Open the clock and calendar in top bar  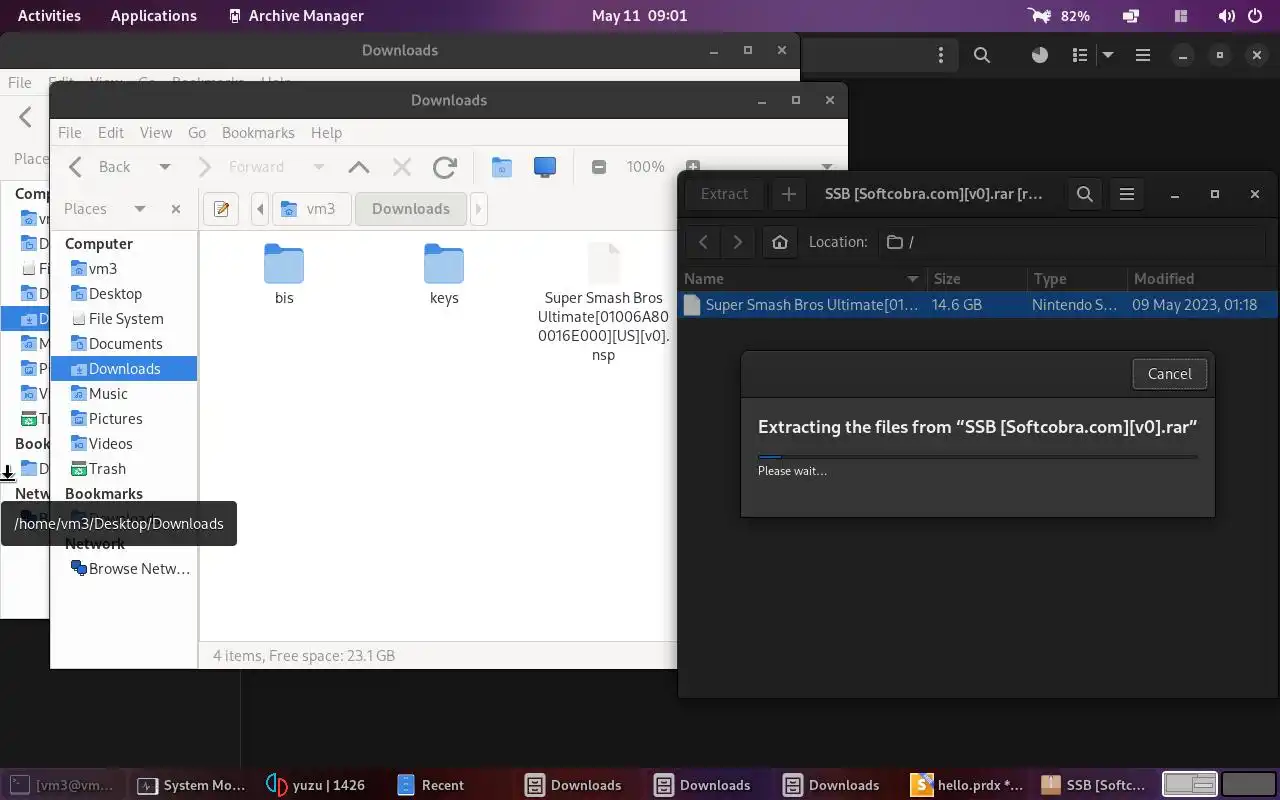click(x=640, y=16)
